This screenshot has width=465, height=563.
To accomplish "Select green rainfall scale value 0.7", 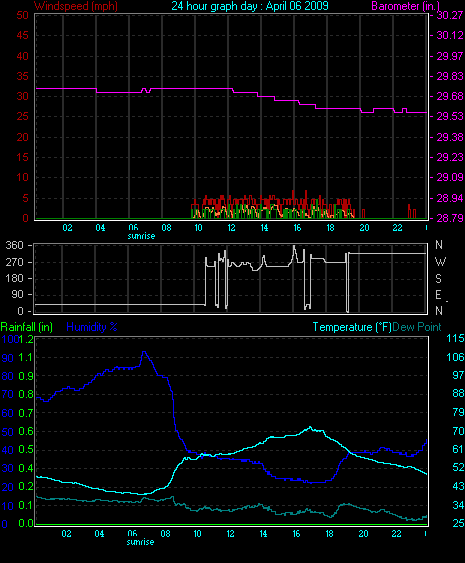I will pyautogui.click(x=25, y=413).
